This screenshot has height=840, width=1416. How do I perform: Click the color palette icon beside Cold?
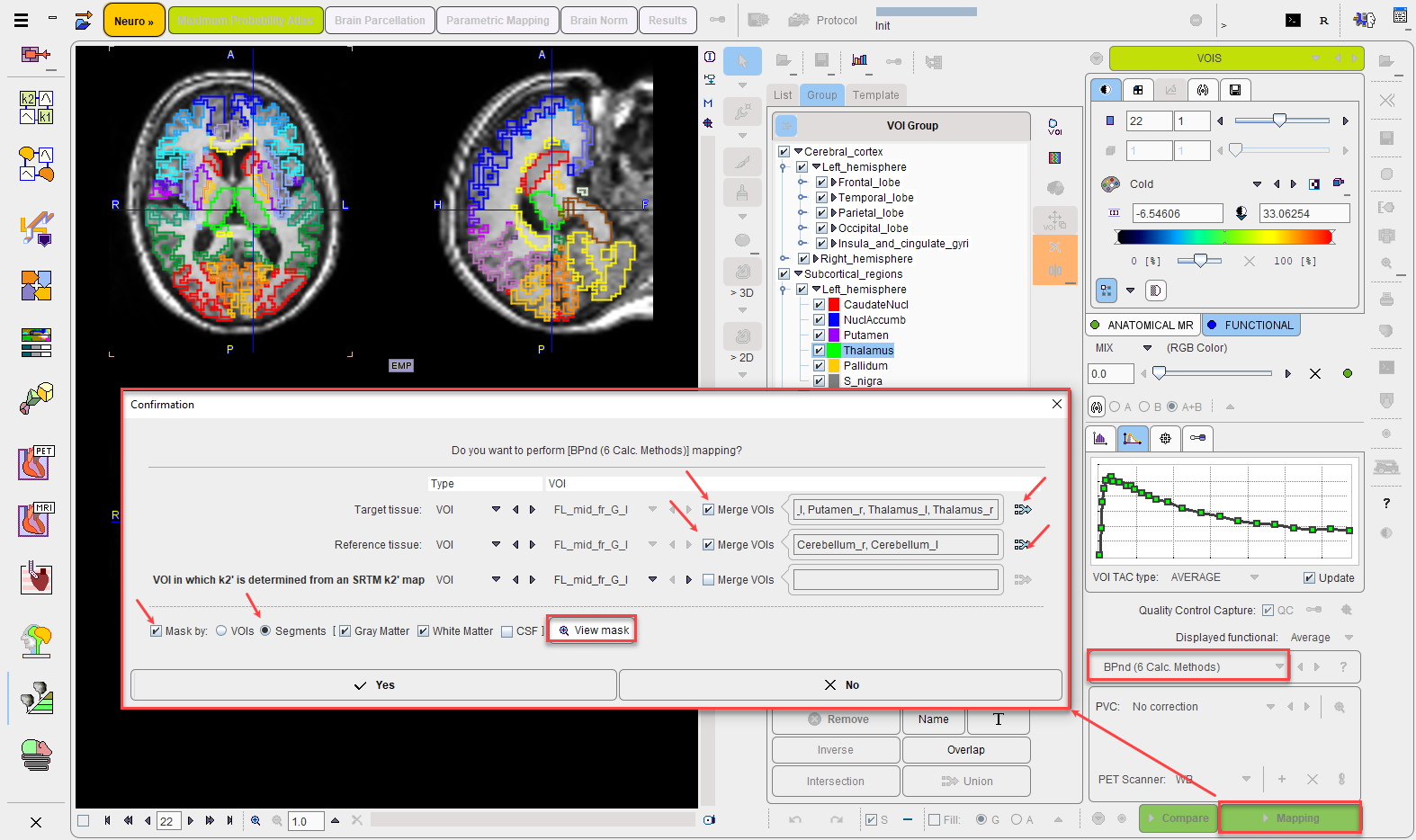[1111, 184]
